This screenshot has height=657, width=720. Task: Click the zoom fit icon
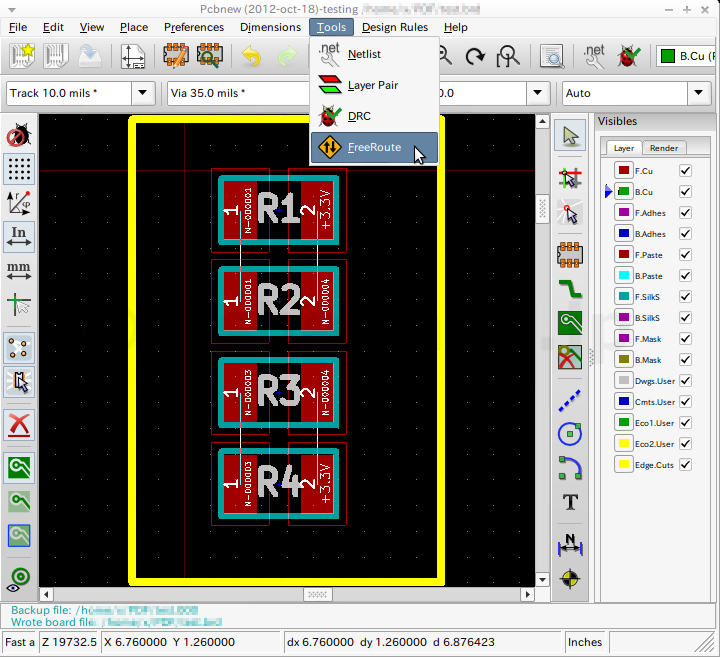(508, 56)
